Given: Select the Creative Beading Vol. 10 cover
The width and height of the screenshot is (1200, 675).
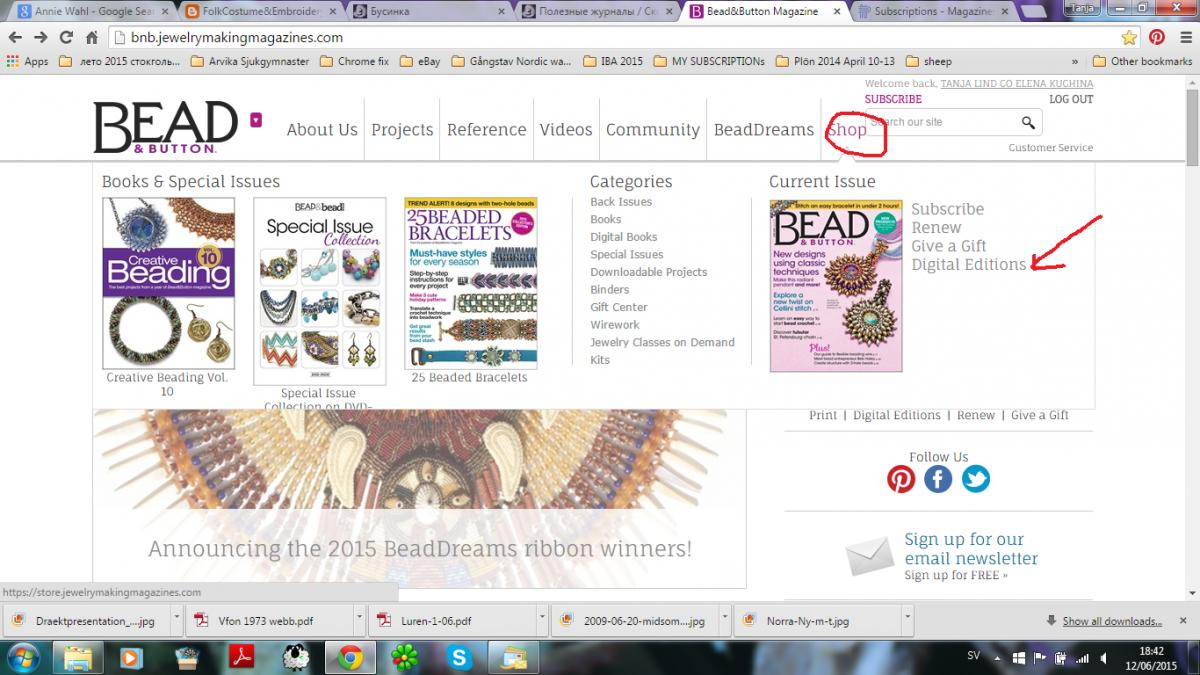Looking at the screenshot, I should coord(169,282).
